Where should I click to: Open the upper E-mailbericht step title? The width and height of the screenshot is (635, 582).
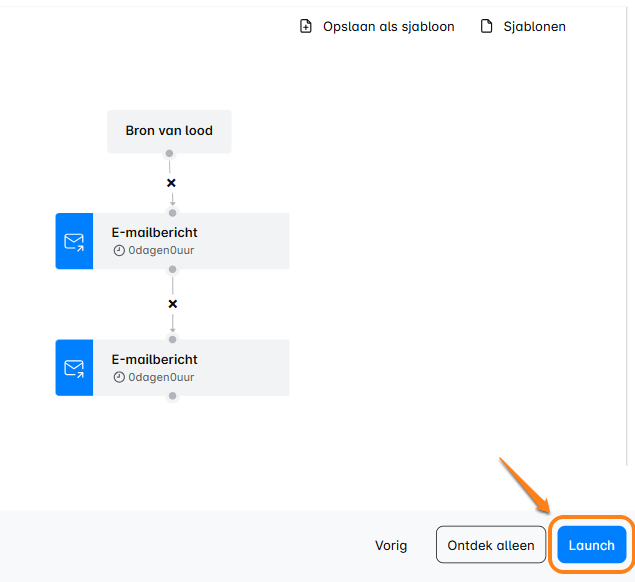point(154,233)
